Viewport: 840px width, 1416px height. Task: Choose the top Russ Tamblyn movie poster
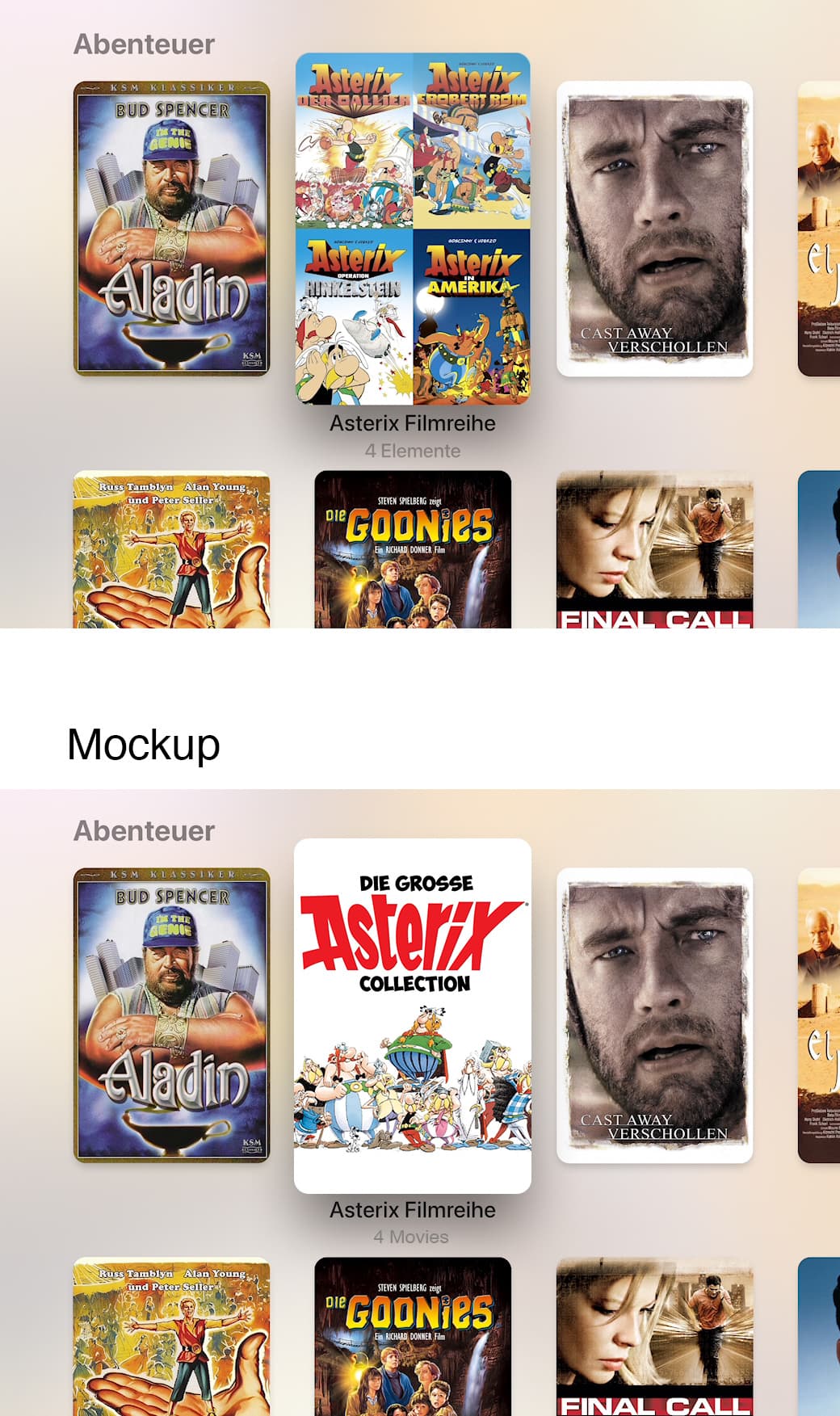click(171, 549)
